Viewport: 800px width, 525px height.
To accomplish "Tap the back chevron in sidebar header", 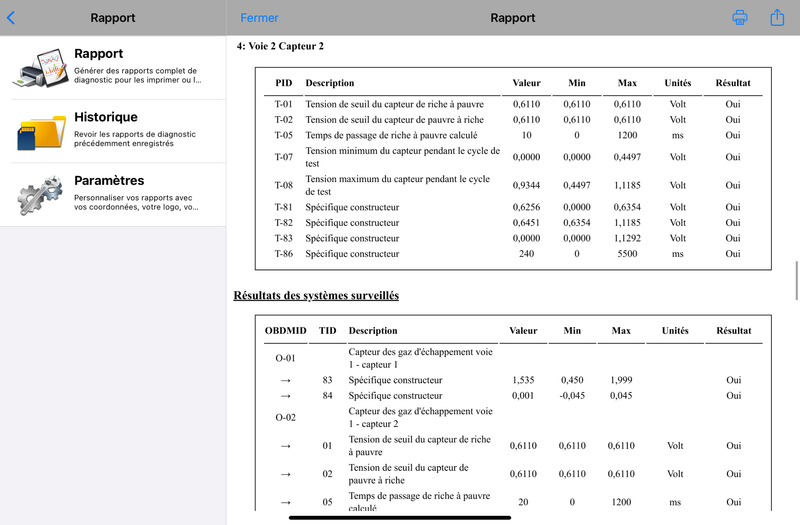I will coord(11,17).
